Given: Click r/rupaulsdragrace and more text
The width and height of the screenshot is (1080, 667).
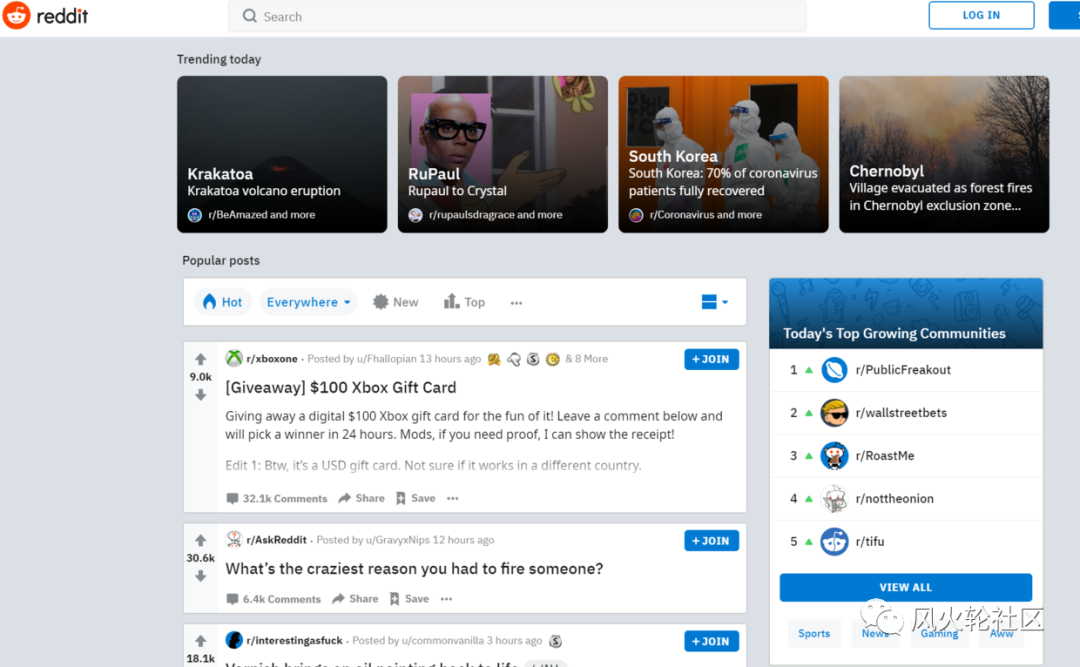Looking at the screenshot, I should (x=495, y=215).
